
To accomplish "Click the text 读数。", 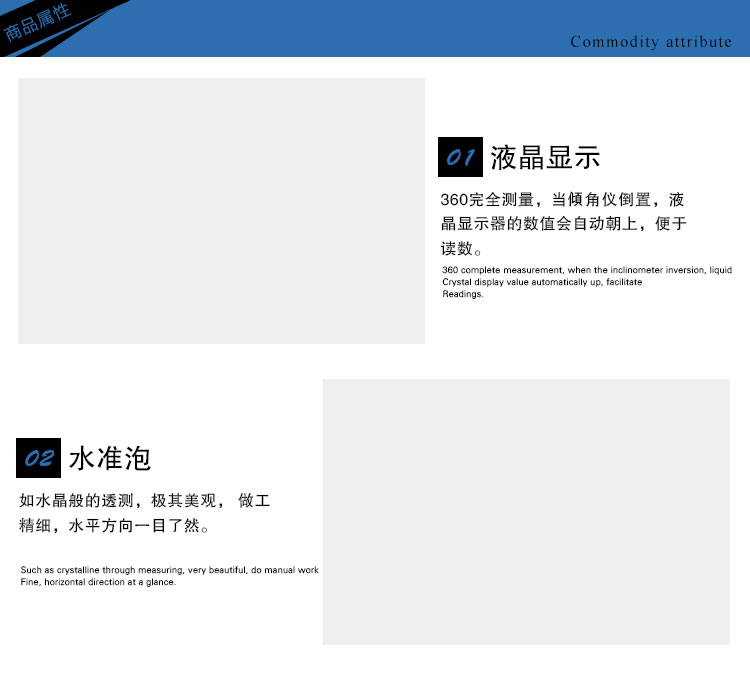I will tap(461, 248).
